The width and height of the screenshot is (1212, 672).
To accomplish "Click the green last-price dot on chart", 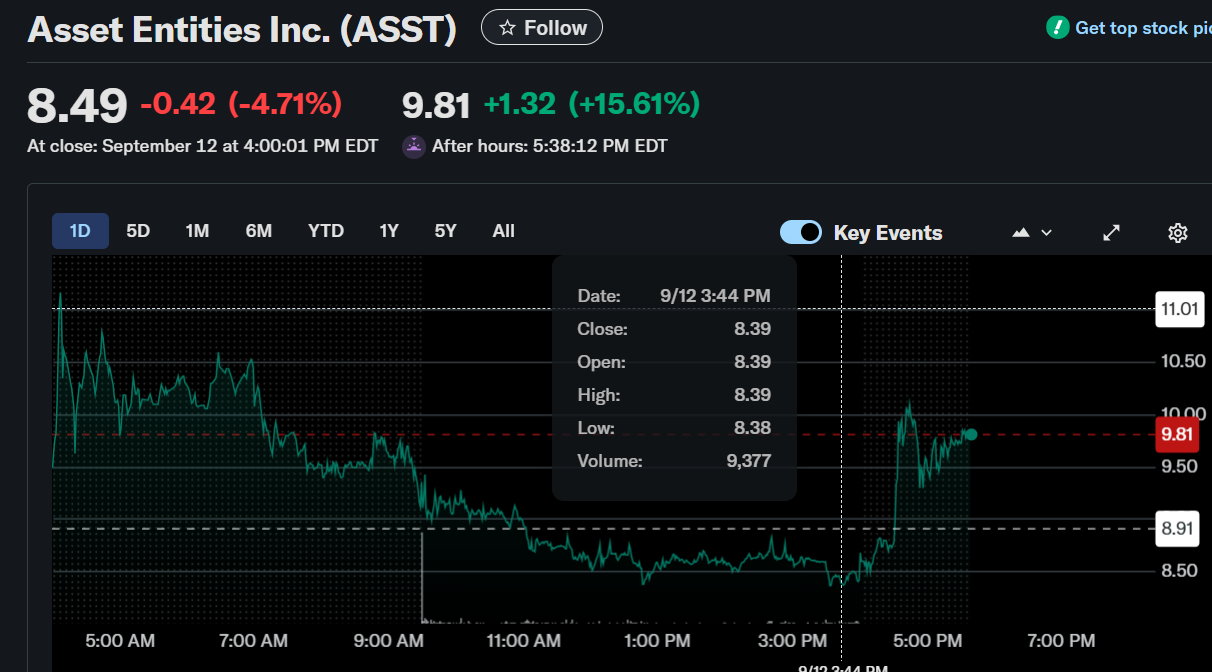I will [970, 434].
